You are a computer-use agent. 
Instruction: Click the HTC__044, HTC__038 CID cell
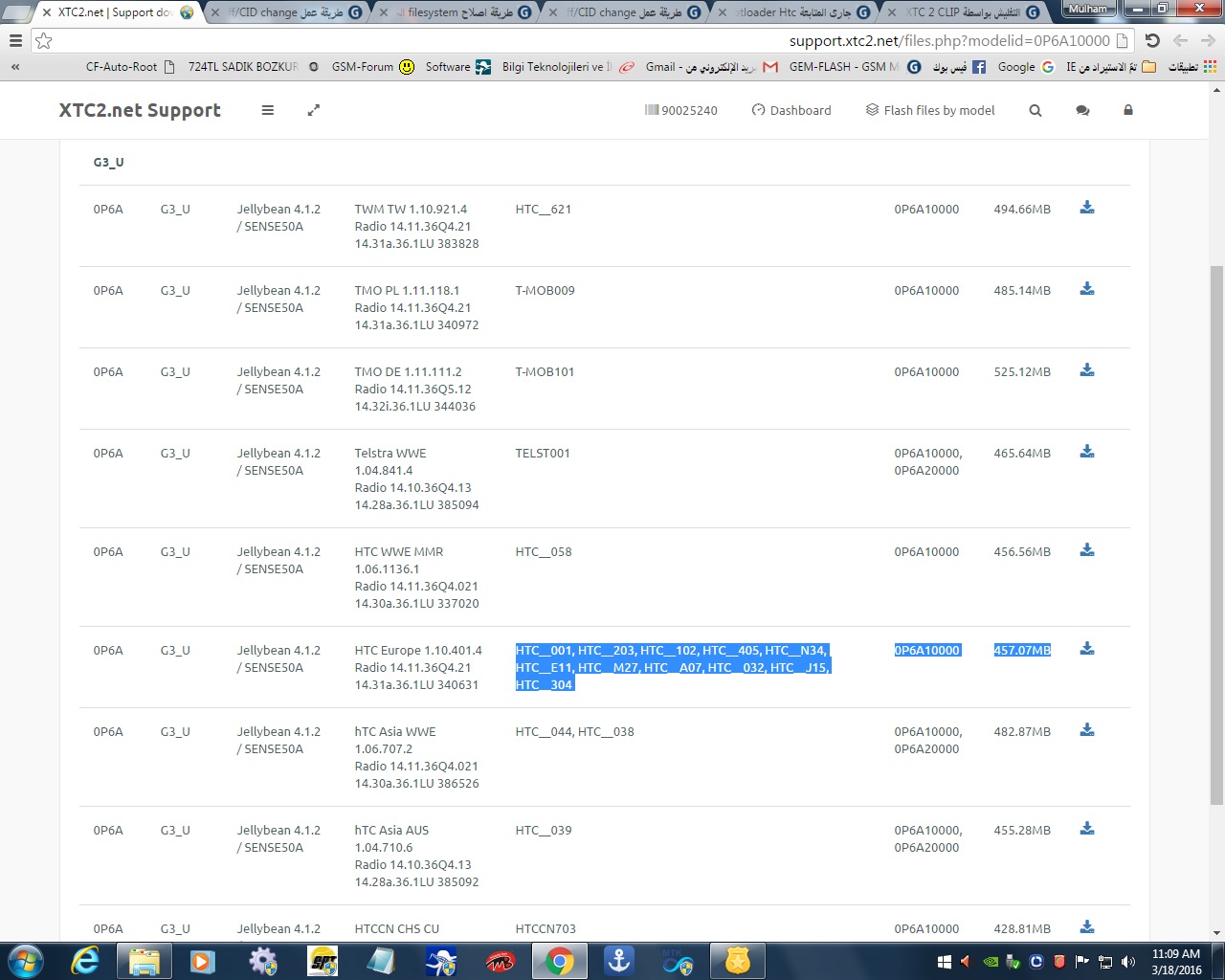[x=574, y=731]
